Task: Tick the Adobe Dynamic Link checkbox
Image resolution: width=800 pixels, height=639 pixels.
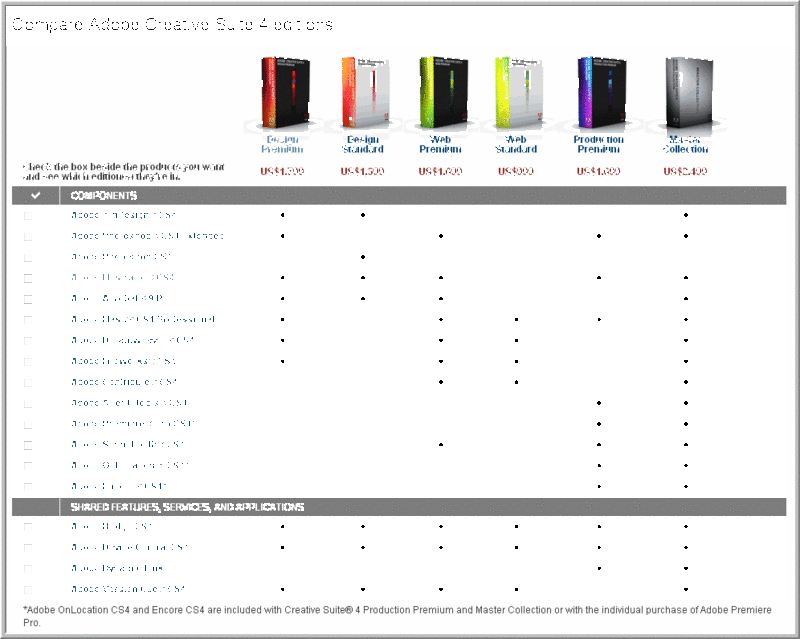Action: click(x=28, y=569)
